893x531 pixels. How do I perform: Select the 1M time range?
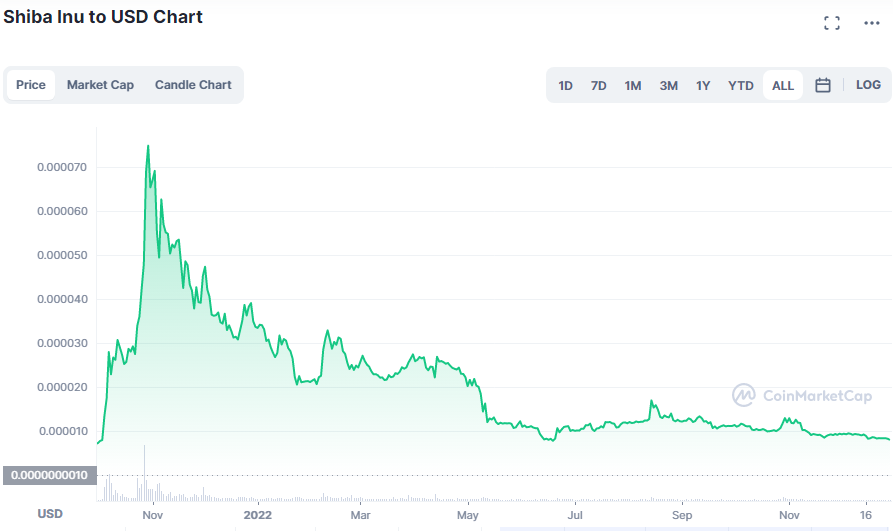[633, 86]
